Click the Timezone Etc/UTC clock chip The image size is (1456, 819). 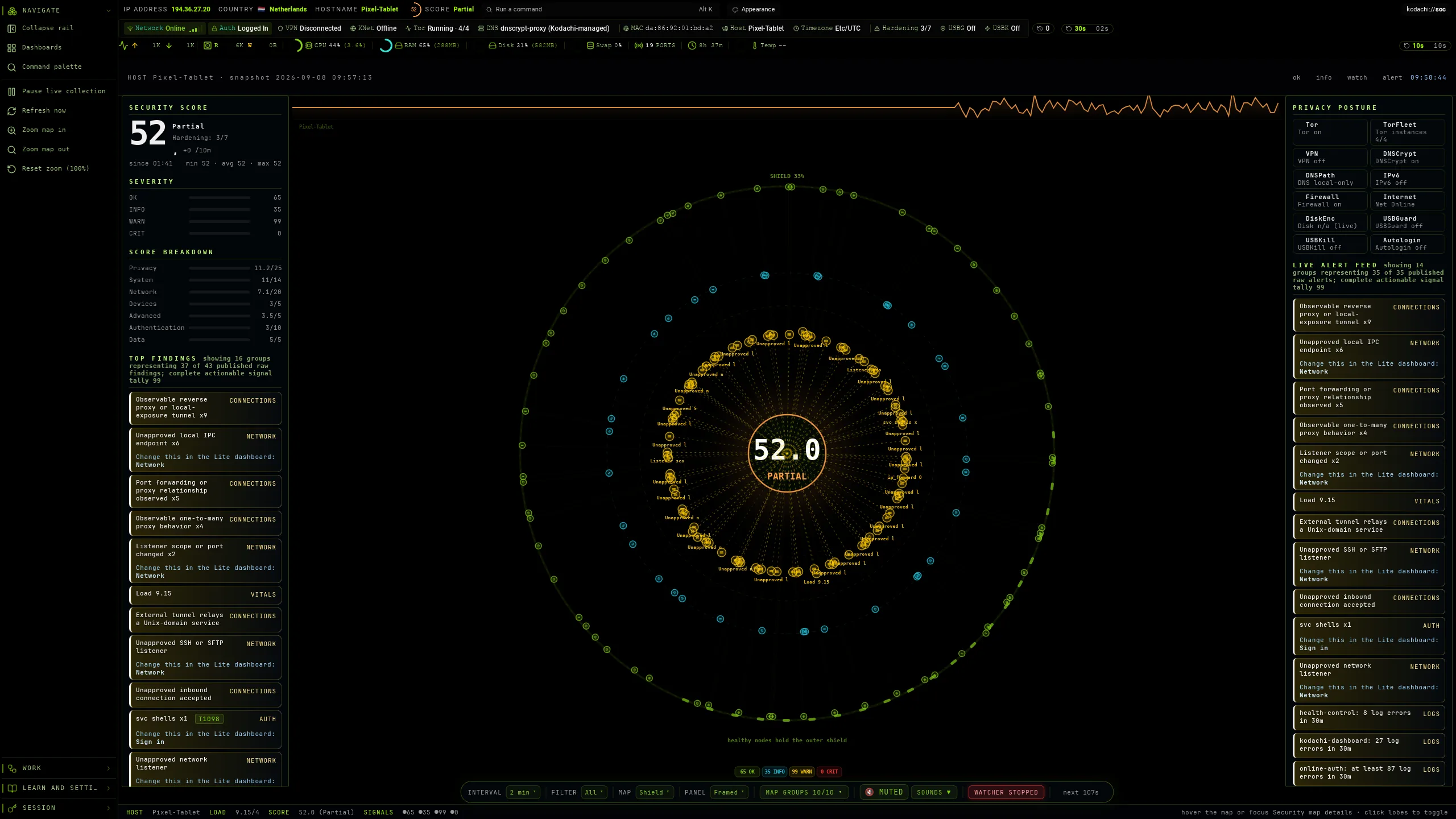[x=827, y=28]
